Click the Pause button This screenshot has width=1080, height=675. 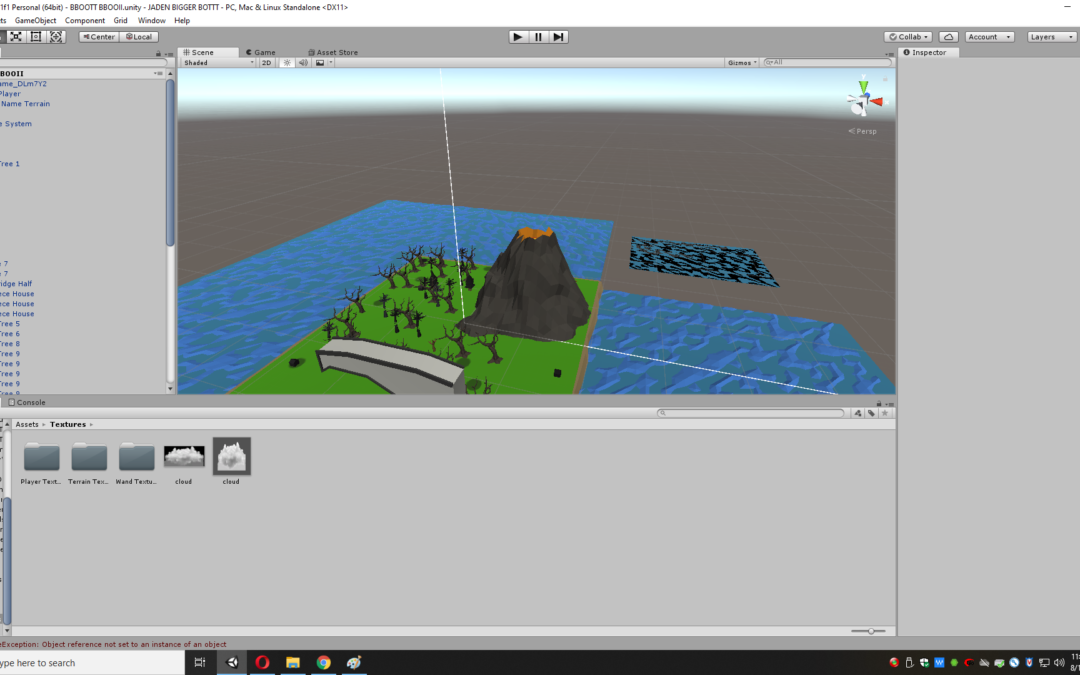point(539,37)
